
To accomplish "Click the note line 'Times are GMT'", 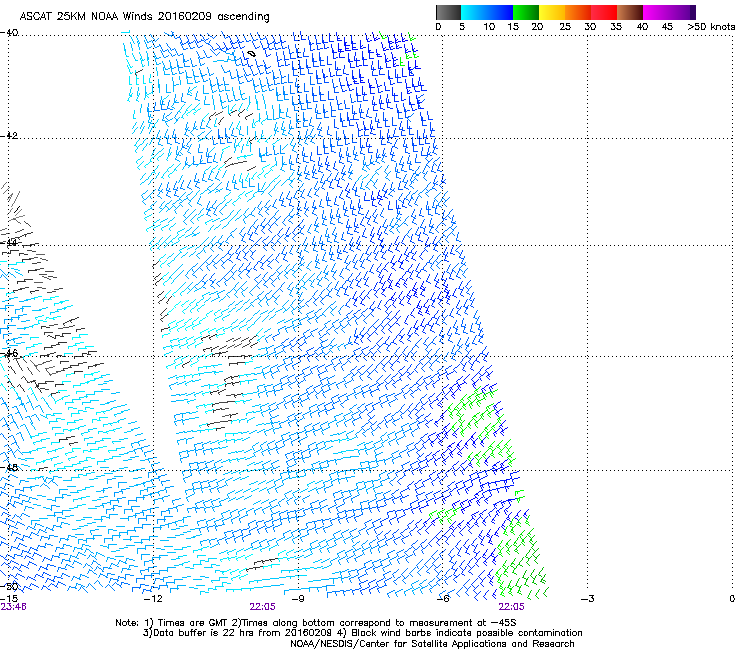I will pos(193,623).
